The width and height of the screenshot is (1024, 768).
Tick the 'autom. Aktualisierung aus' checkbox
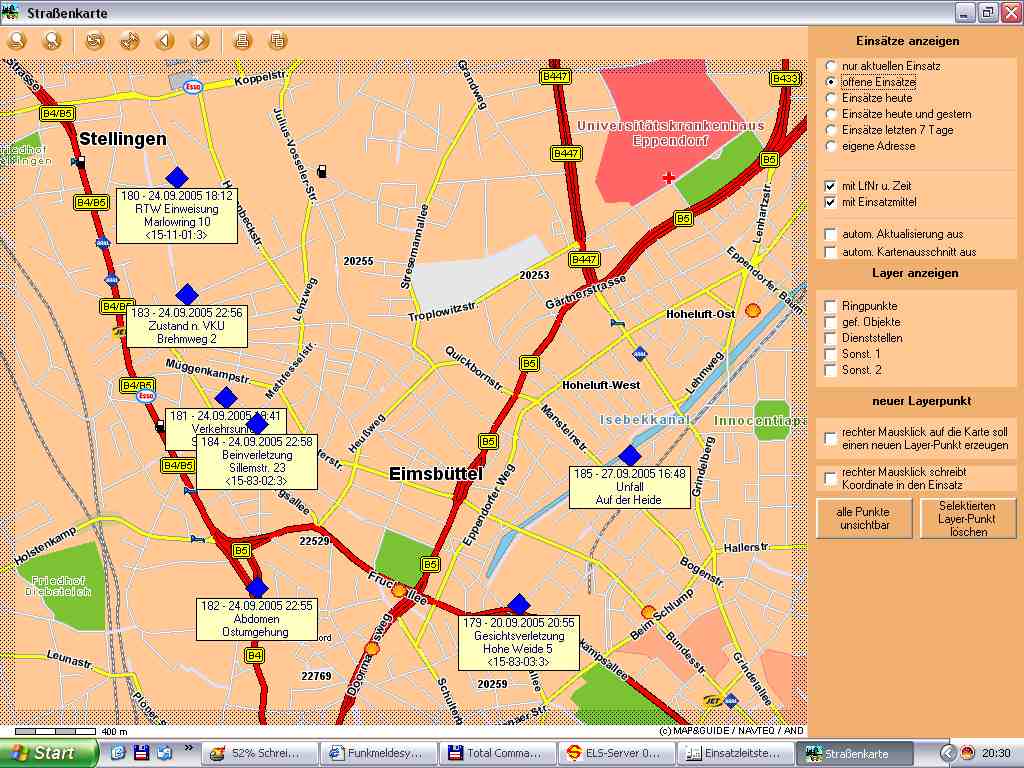tap(830, 234)
